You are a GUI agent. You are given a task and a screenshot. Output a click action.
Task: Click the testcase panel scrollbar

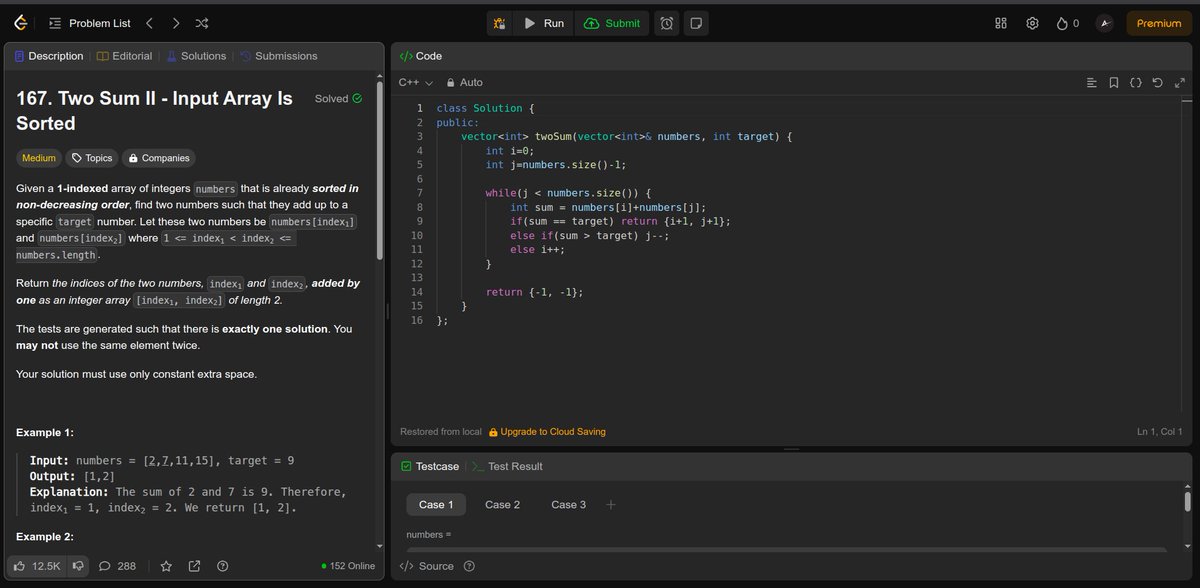pyautogui.click(x=1187, y=500)
